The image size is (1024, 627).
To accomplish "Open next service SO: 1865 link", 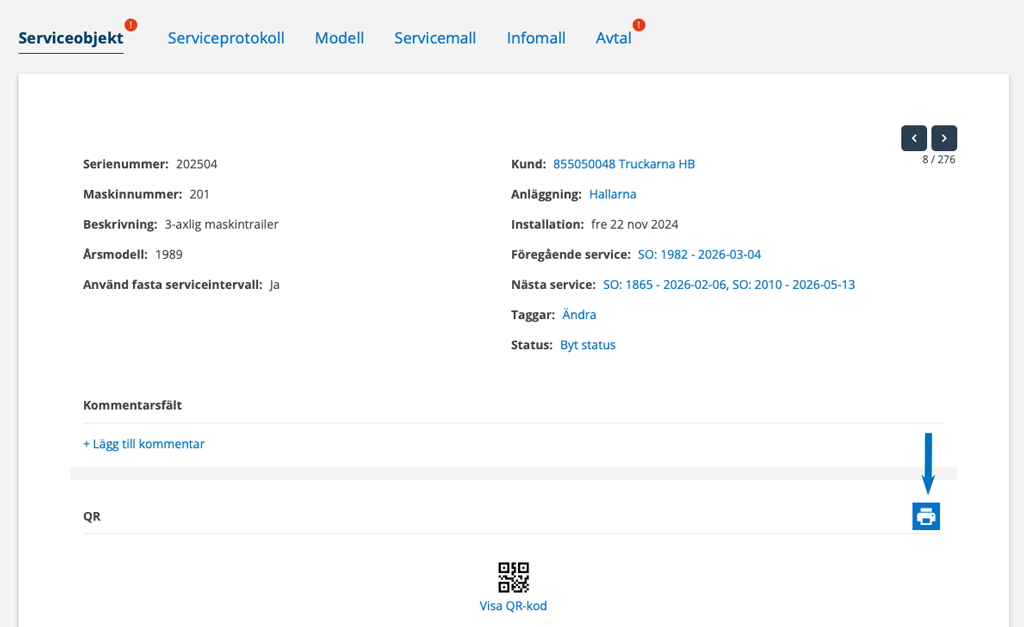I will pos(663,284).
